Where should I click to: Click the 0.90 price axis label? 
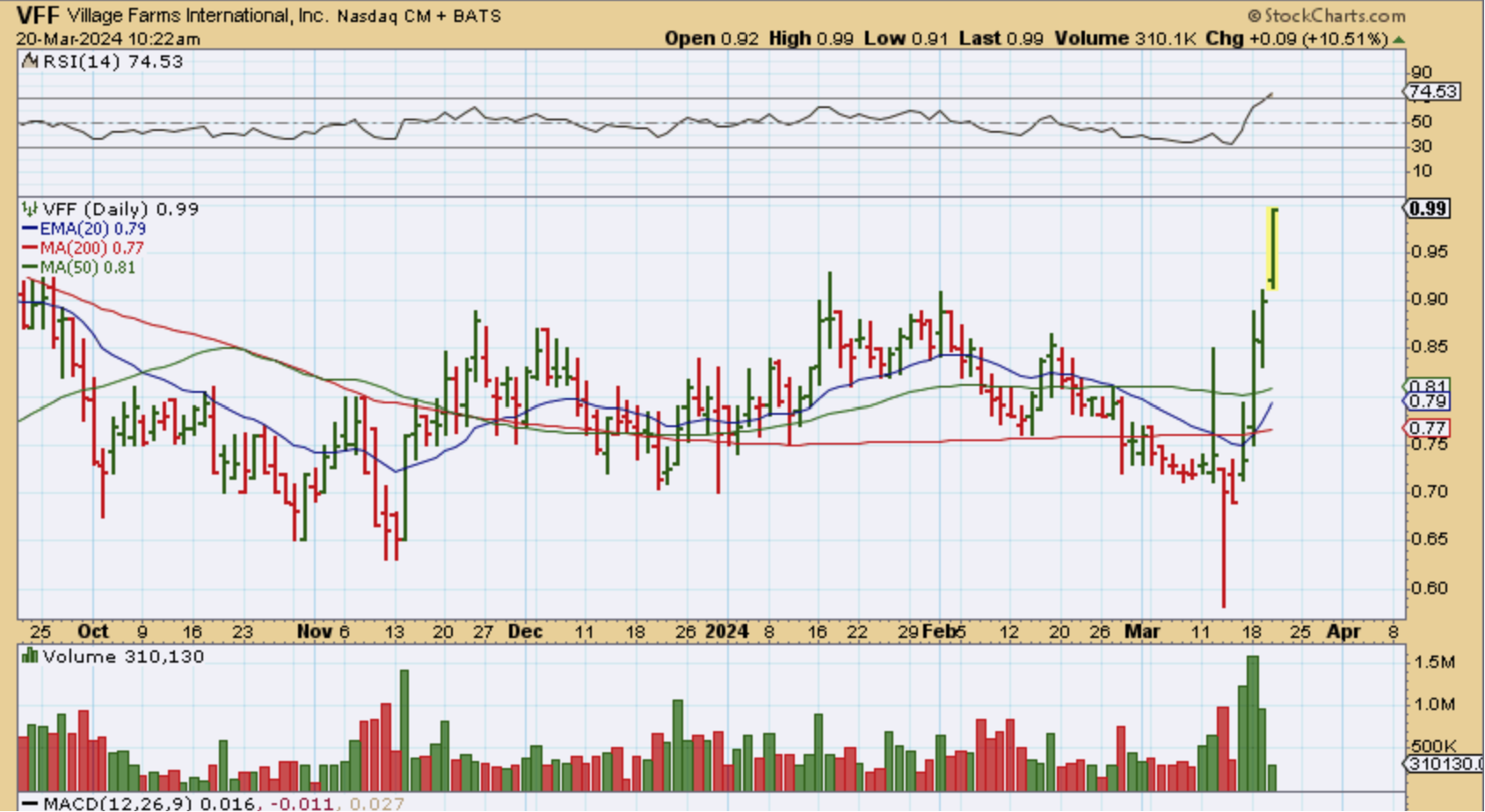click(1430, 300)
